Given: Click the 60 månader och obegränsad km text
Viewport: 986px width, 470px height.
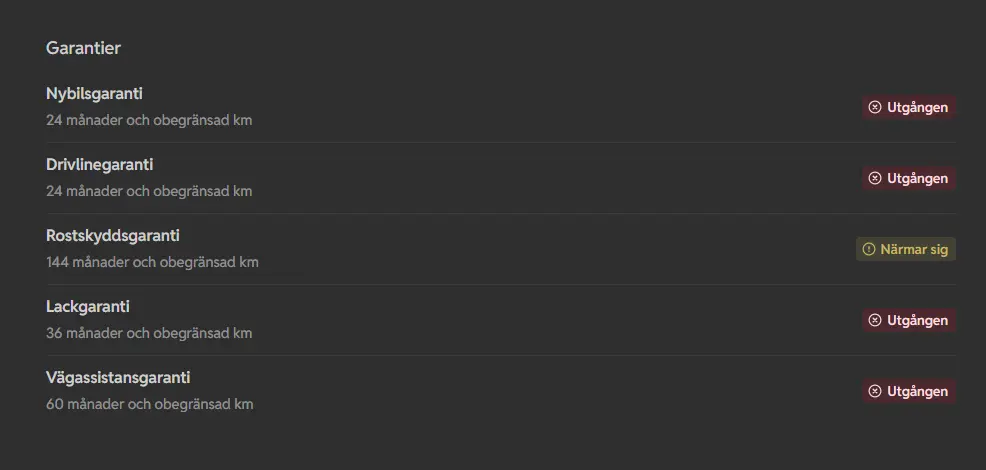Looking at the screenshot, I should click(150, 405).
